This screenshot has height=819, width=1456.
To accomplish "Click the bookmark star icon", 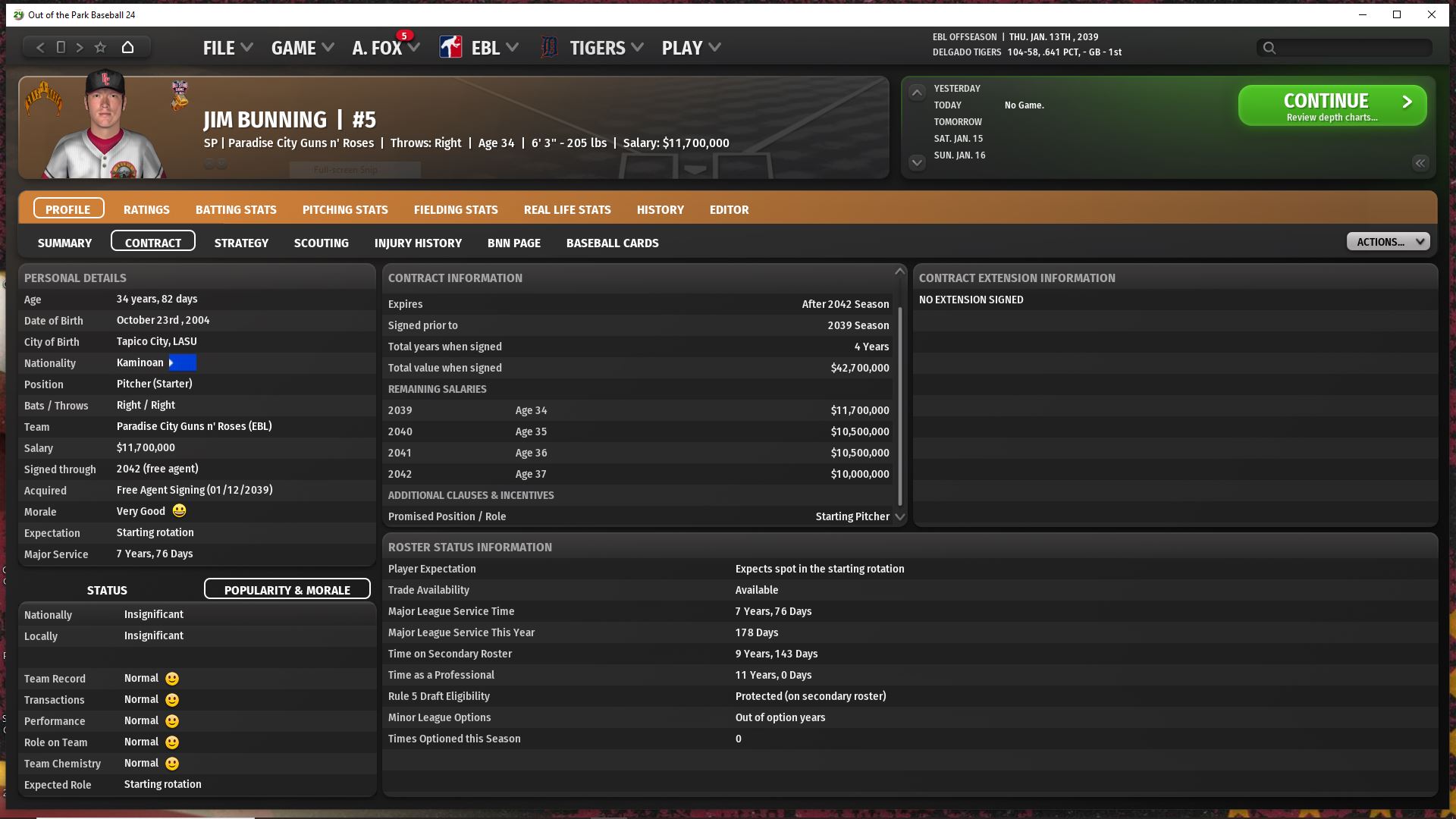I will coord(100,47).
